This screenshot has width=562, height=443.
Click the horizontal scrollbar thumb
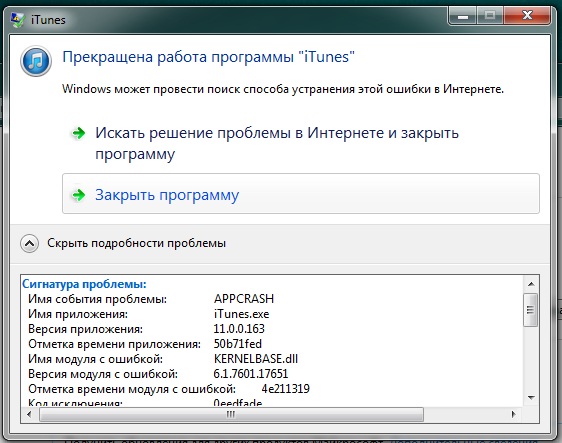[x=231, y=415]
